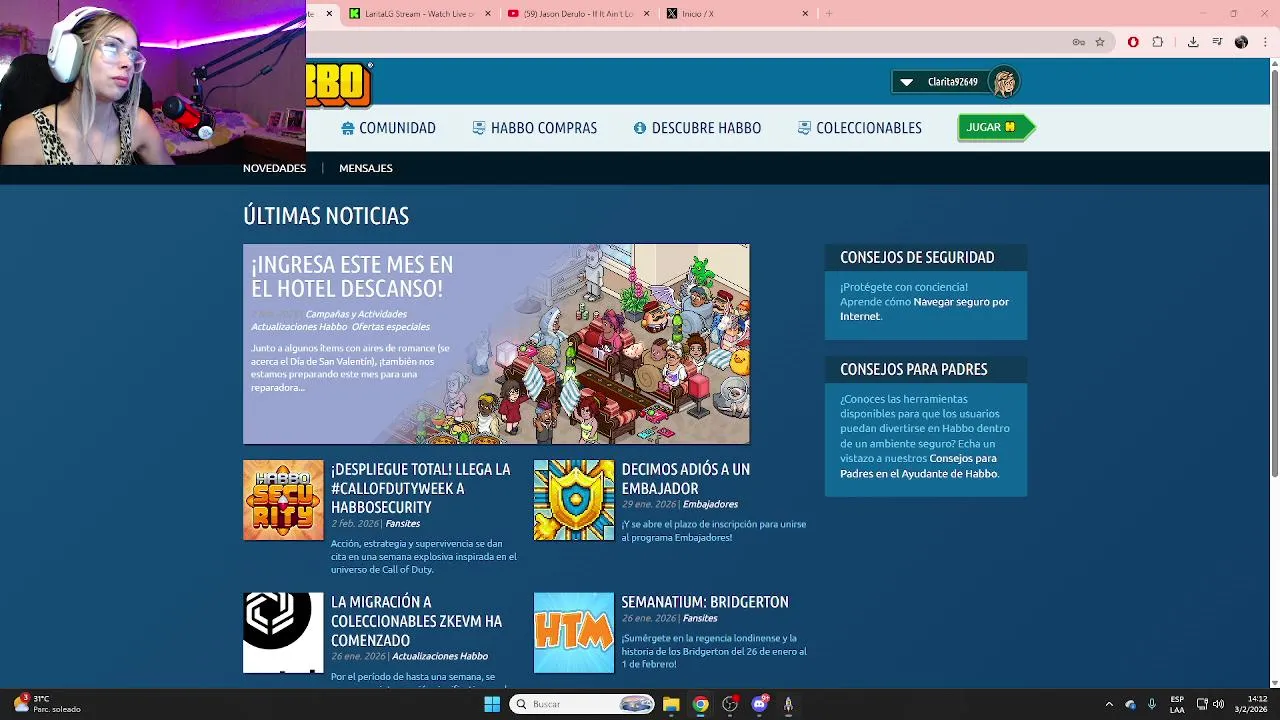Click the red Opera-style extension icon

point(1133,42)
